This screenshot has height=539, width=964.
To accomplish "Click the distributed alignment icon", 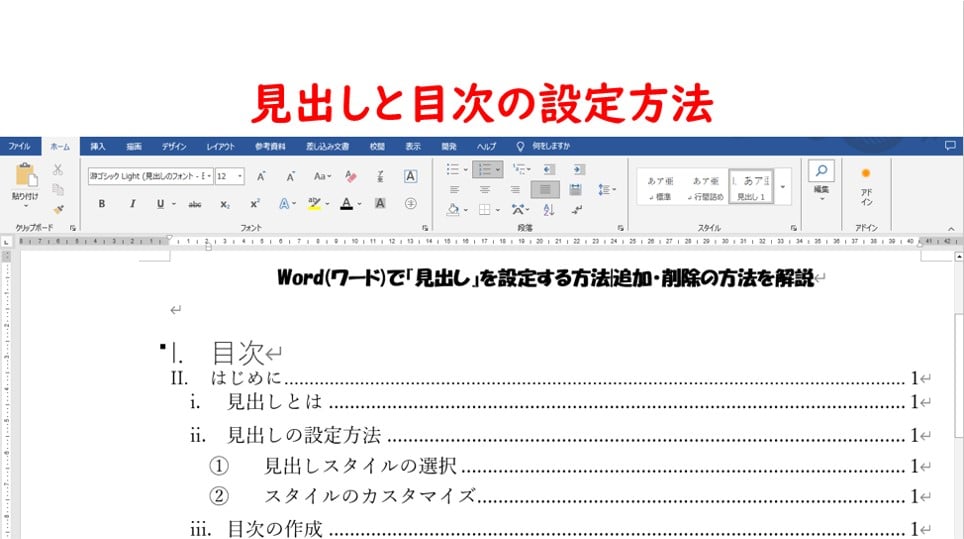I will click(x=575, y=190).
